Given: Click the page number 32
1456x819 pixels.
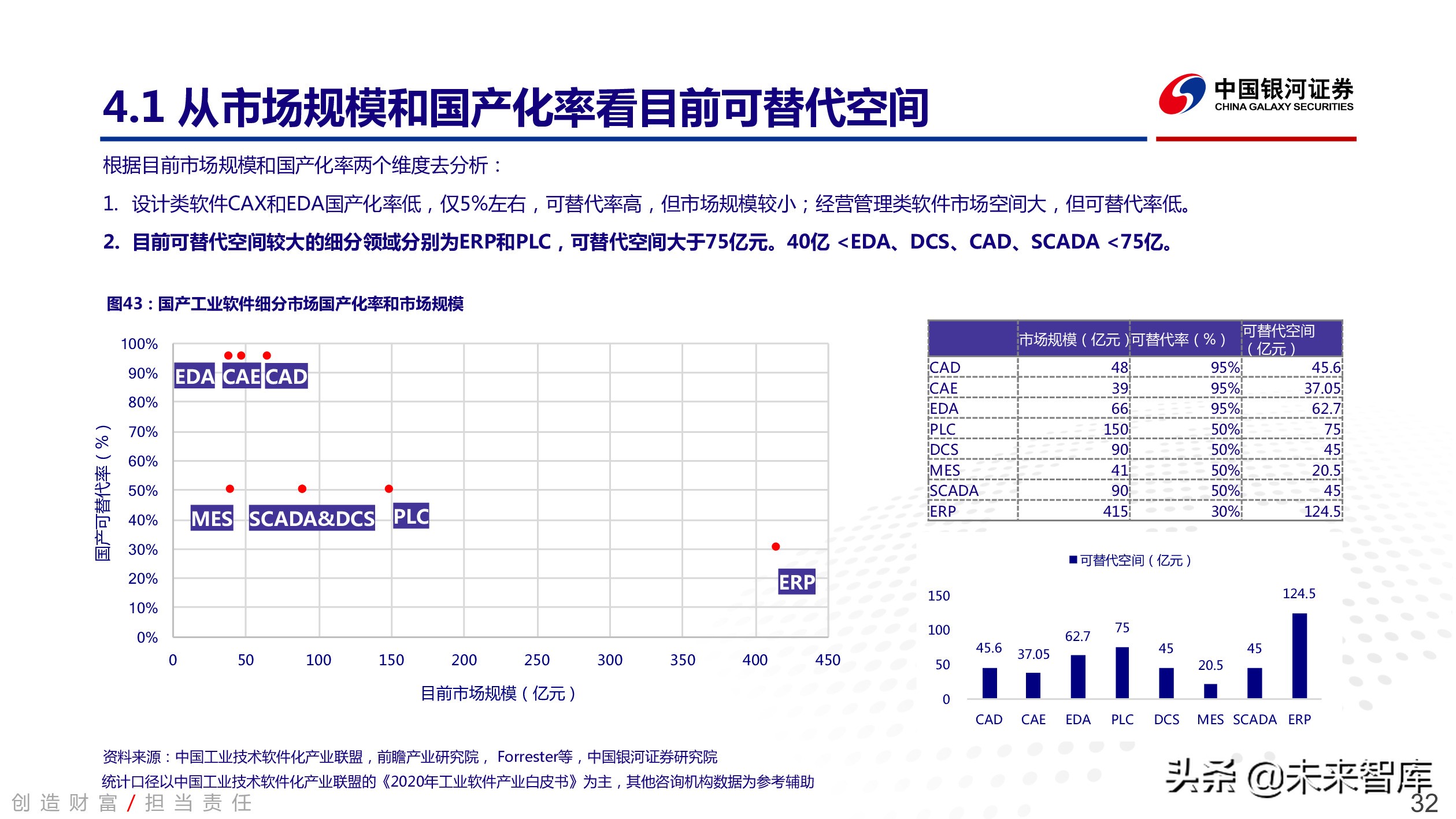Looking at the screenshot, I should [1424, 803].
